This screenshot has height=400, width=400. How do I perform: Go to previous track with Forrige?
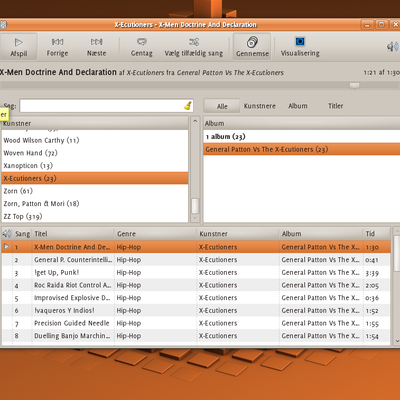(x=57, y=47)
